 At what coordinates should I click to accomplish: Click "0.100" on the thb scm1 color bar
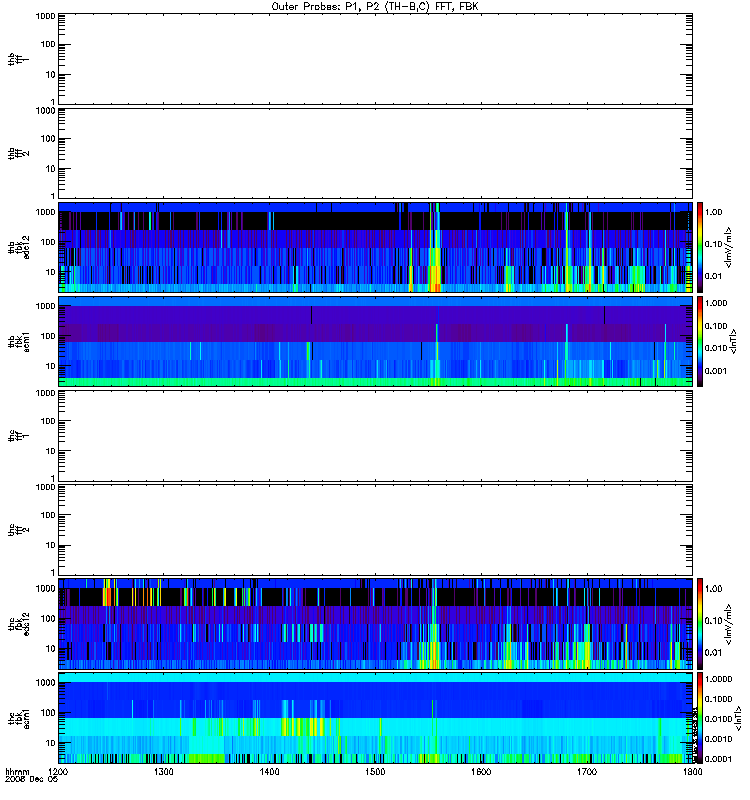pos(716,326)
